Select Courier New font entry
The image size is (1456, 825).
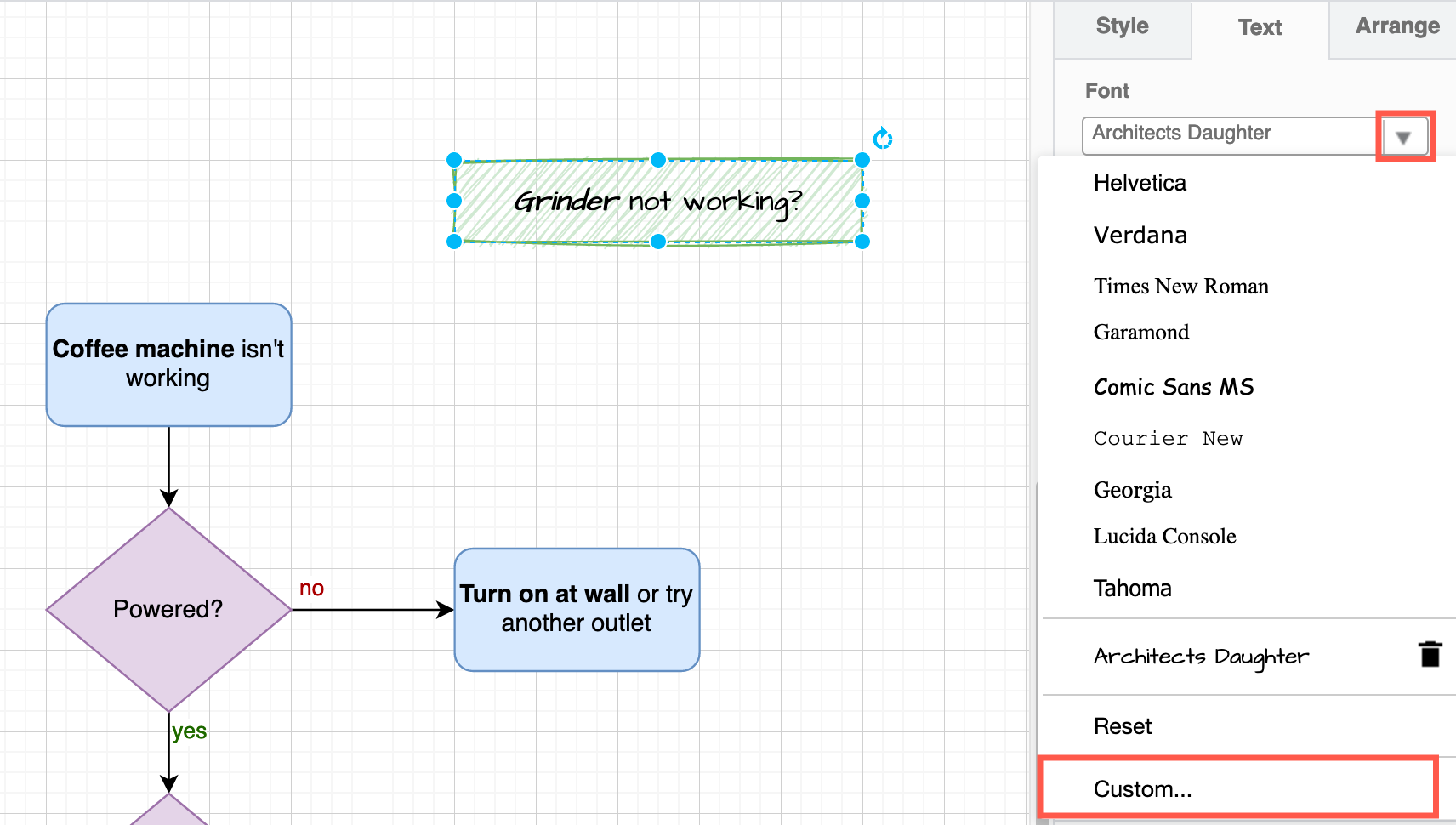pos(1168,439)
